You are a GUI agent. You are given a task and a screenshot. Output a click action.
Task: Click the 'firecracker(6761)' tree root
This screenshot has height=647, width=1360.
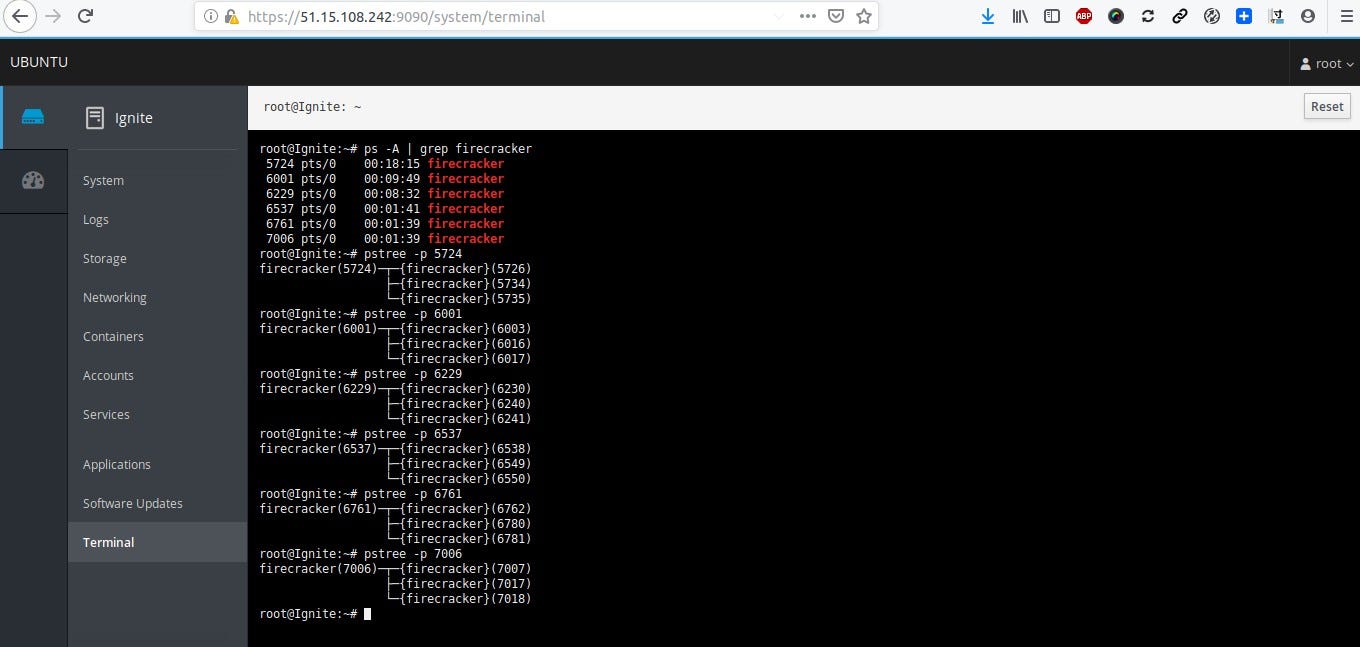pos(318,509)
